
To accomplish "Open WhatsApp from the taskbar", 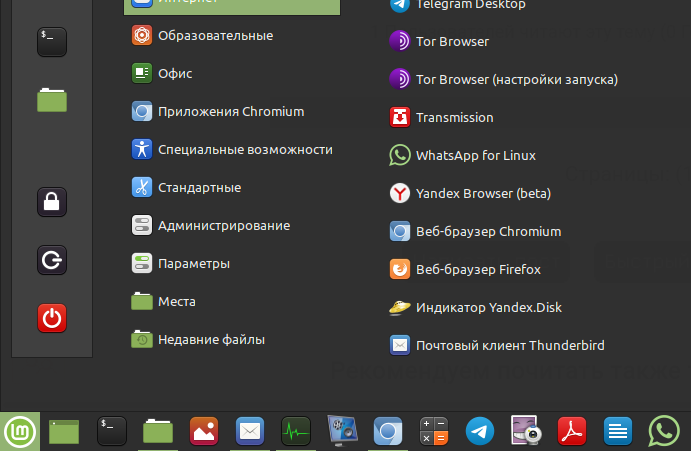I will (x=664, y=431).
